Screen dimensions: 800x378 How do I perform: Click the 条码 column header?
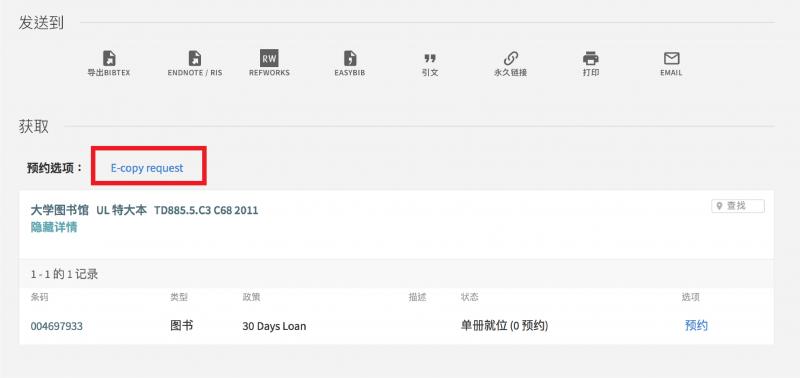pyautogui.click(x=39, y=297)
